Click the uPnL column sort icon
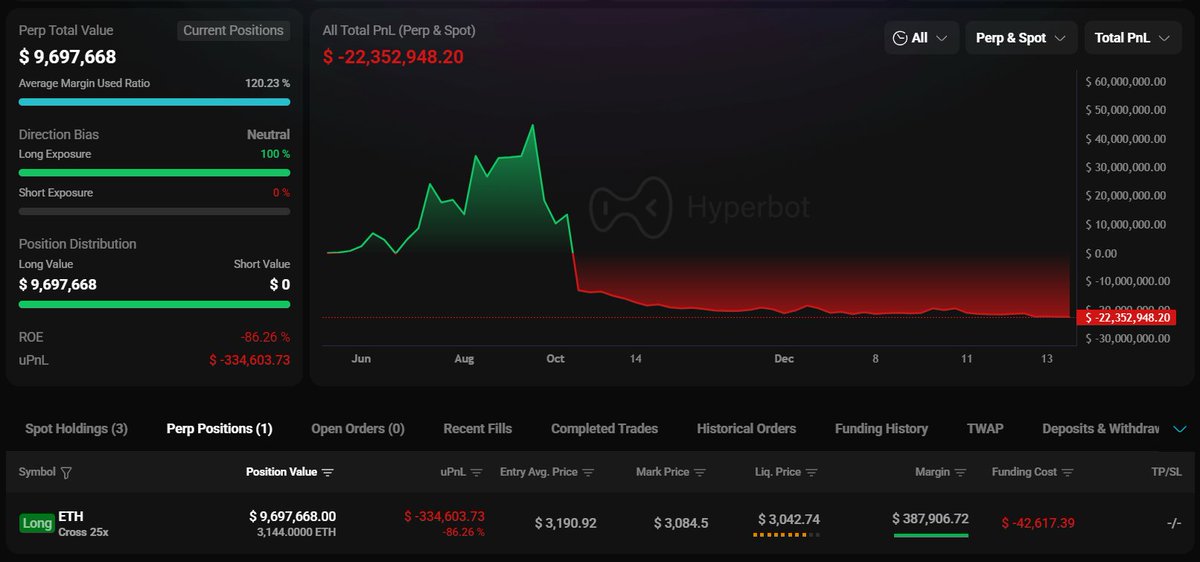1200x562 pixels. (x=477, y=472)
